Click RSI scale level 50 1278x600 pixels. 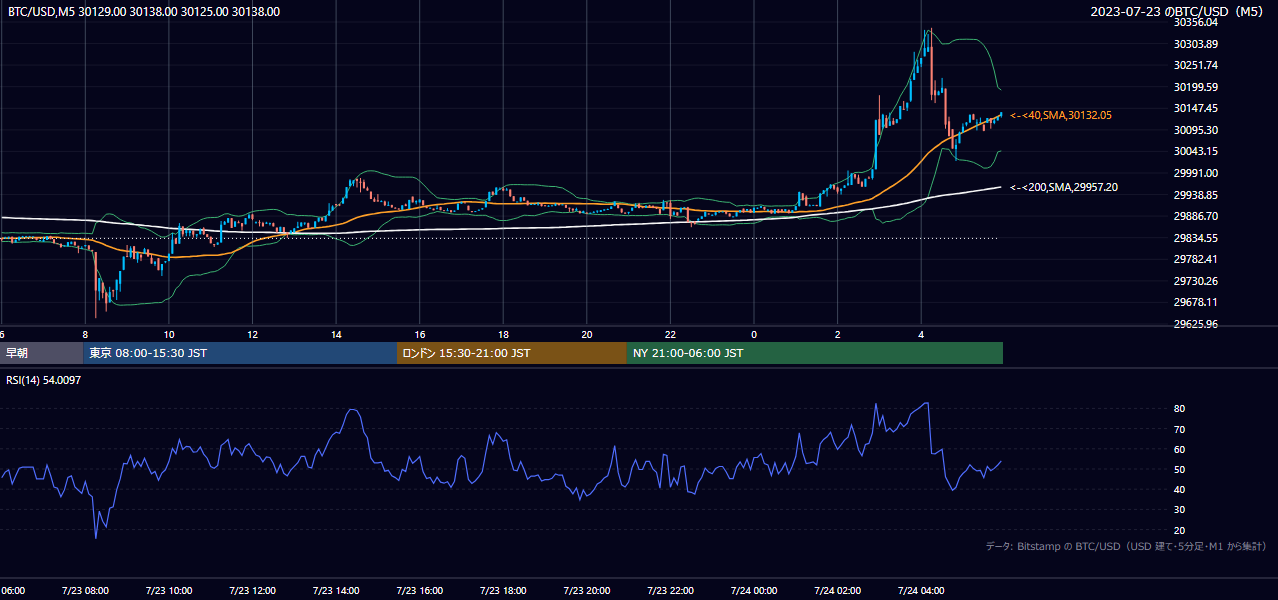pos(1180,469)
